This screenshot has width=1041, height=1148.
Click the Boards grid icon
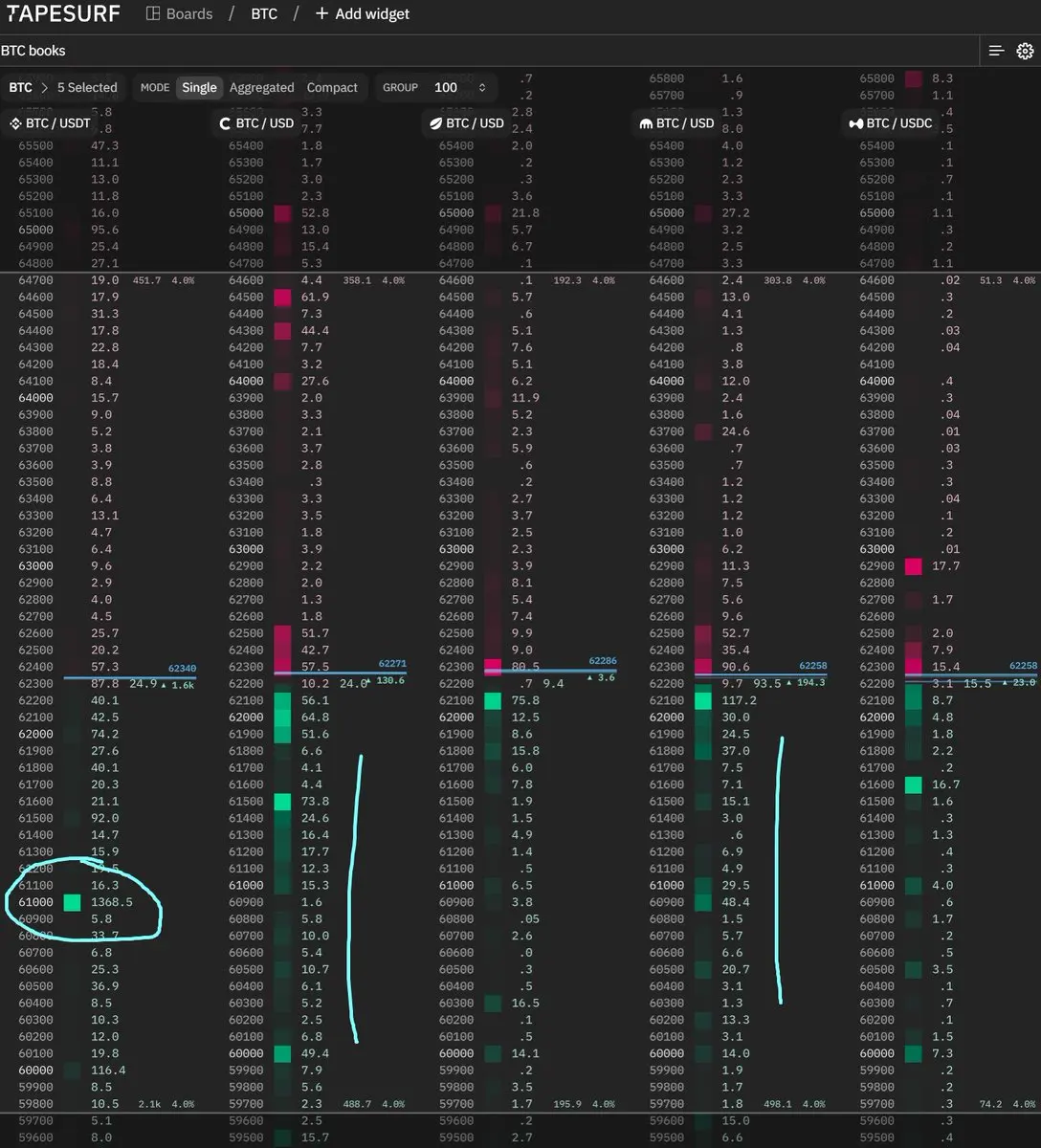153,14
